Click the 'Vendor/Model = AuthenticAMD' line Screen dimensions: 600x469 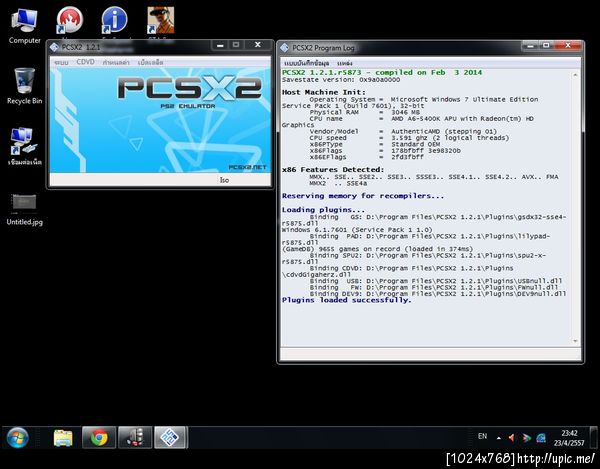[403, 131]
